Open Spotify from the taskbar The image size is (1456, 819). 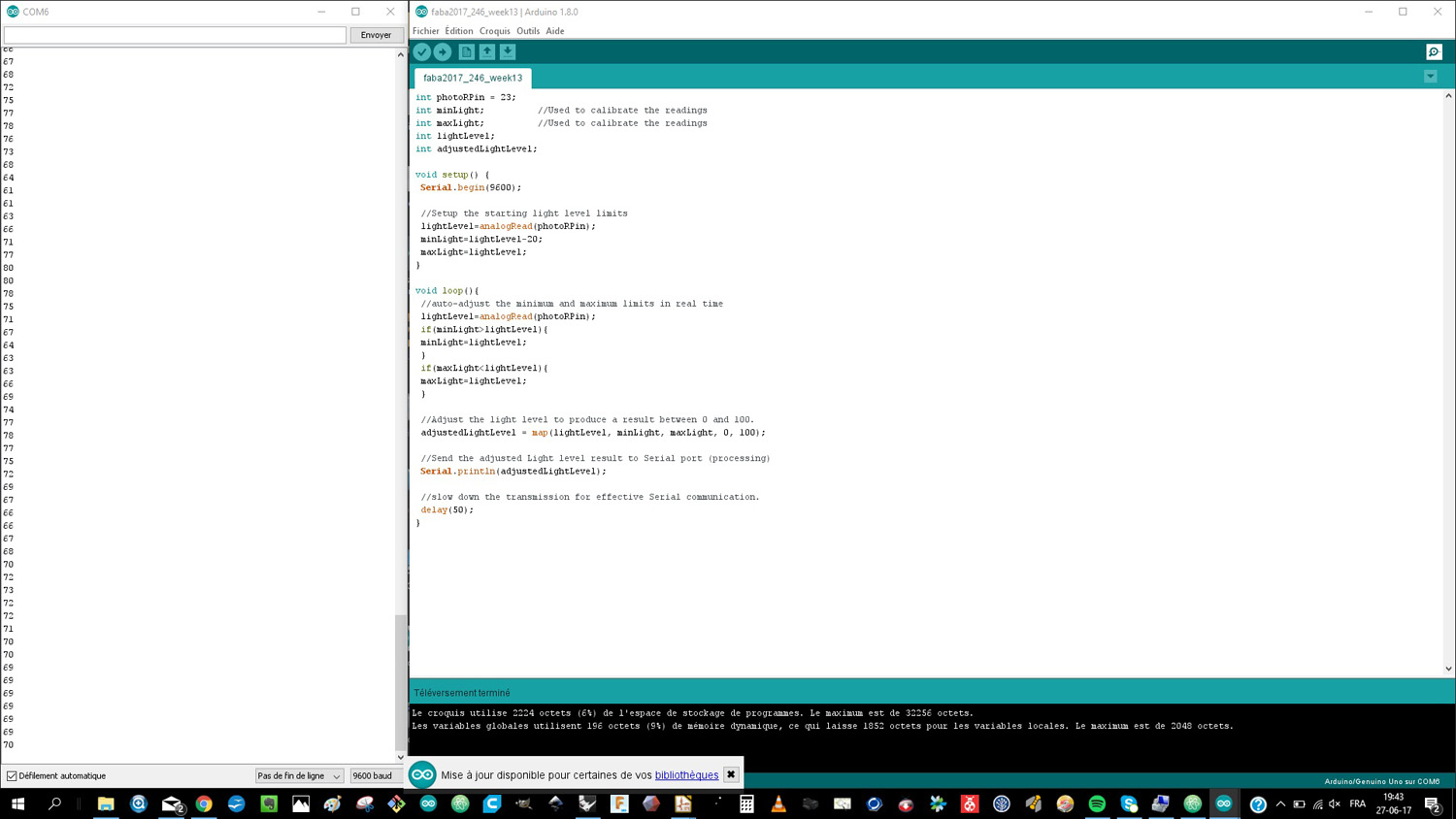[x=1097, y=803]
